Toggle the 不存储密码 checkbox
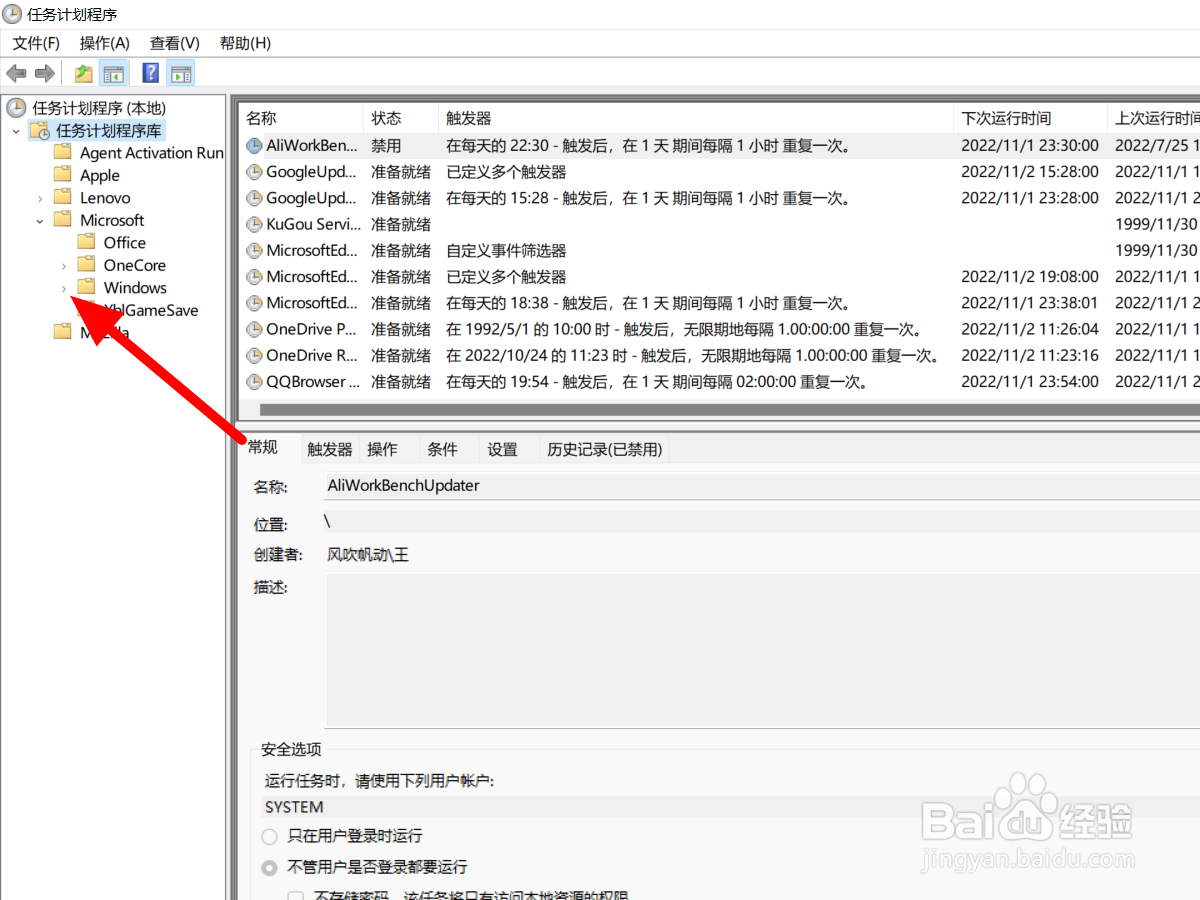Image resolution: width=1200 pixels, height=900 pixels. (x=296, y=897)
